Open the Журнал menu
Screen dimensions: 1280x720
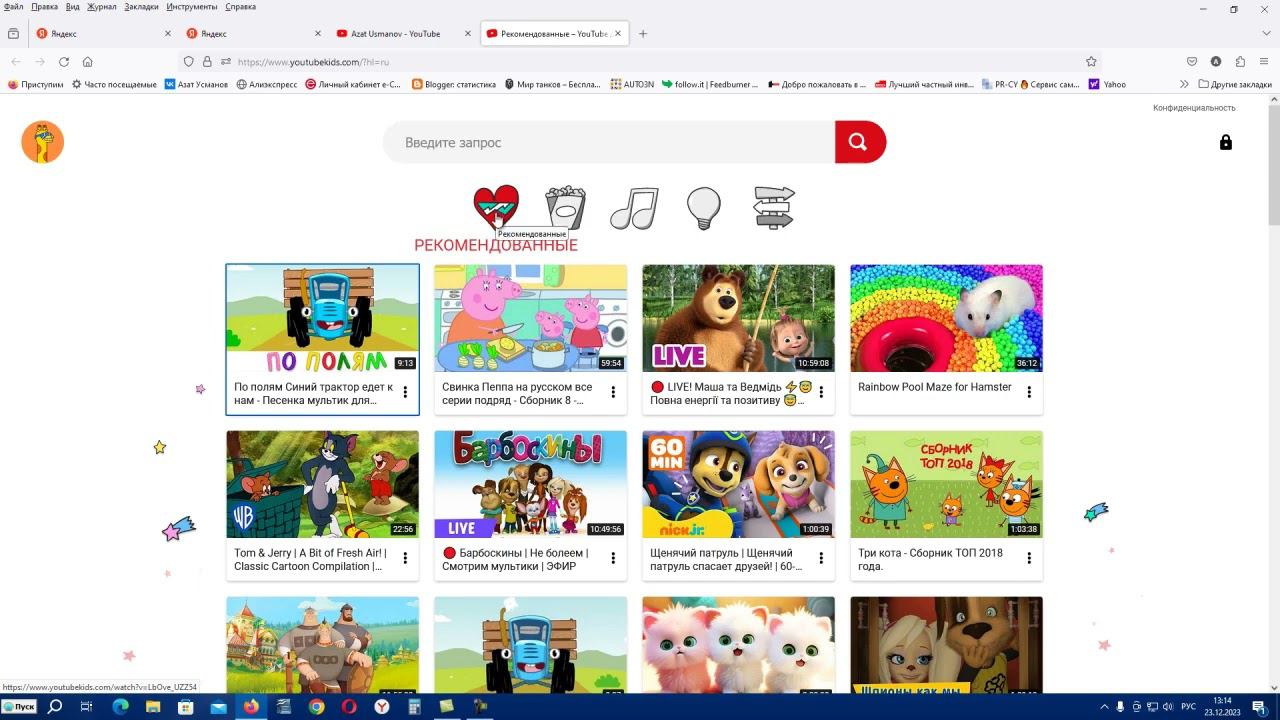[x=101, y=7]
